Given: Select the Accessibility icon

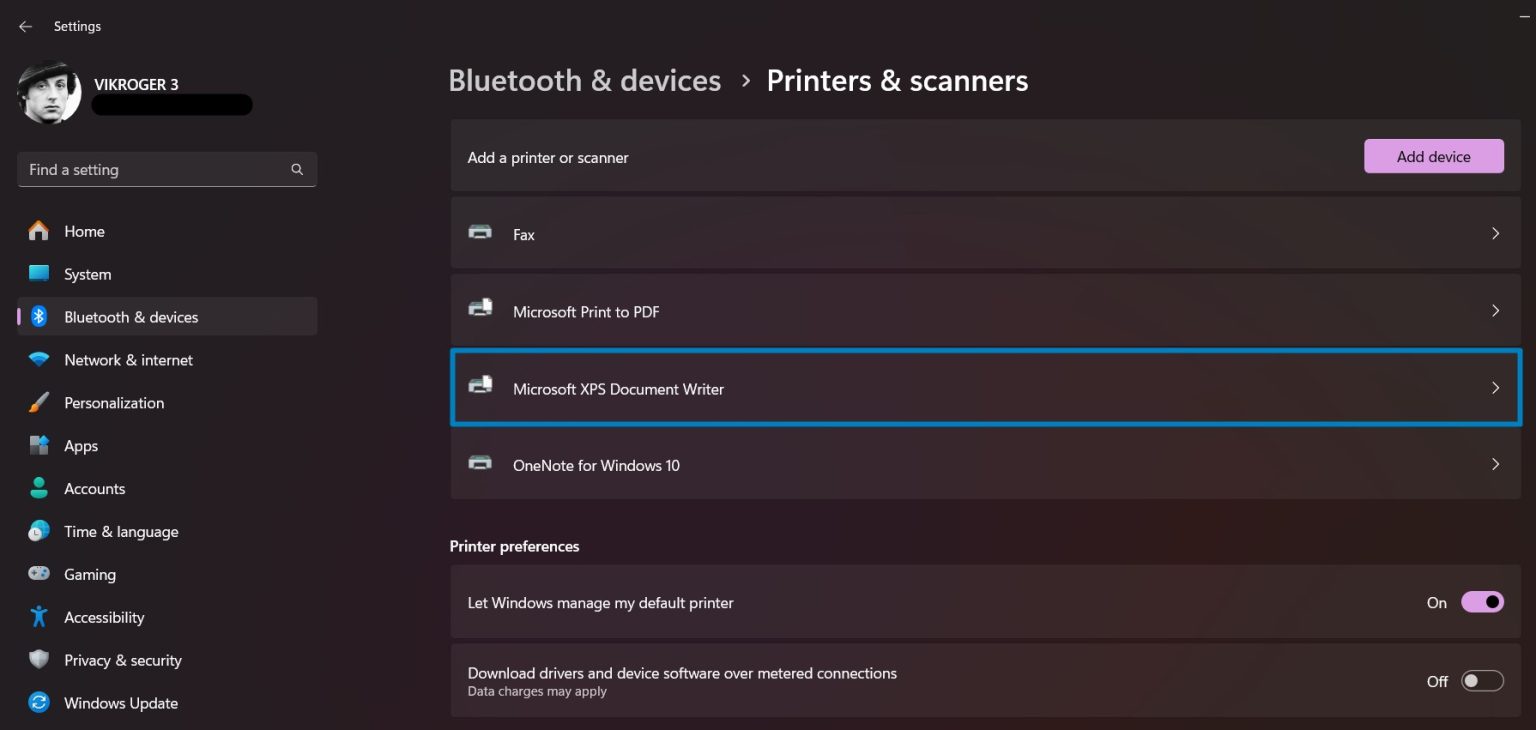Looking at the screenshot, I should pos(38,617).
